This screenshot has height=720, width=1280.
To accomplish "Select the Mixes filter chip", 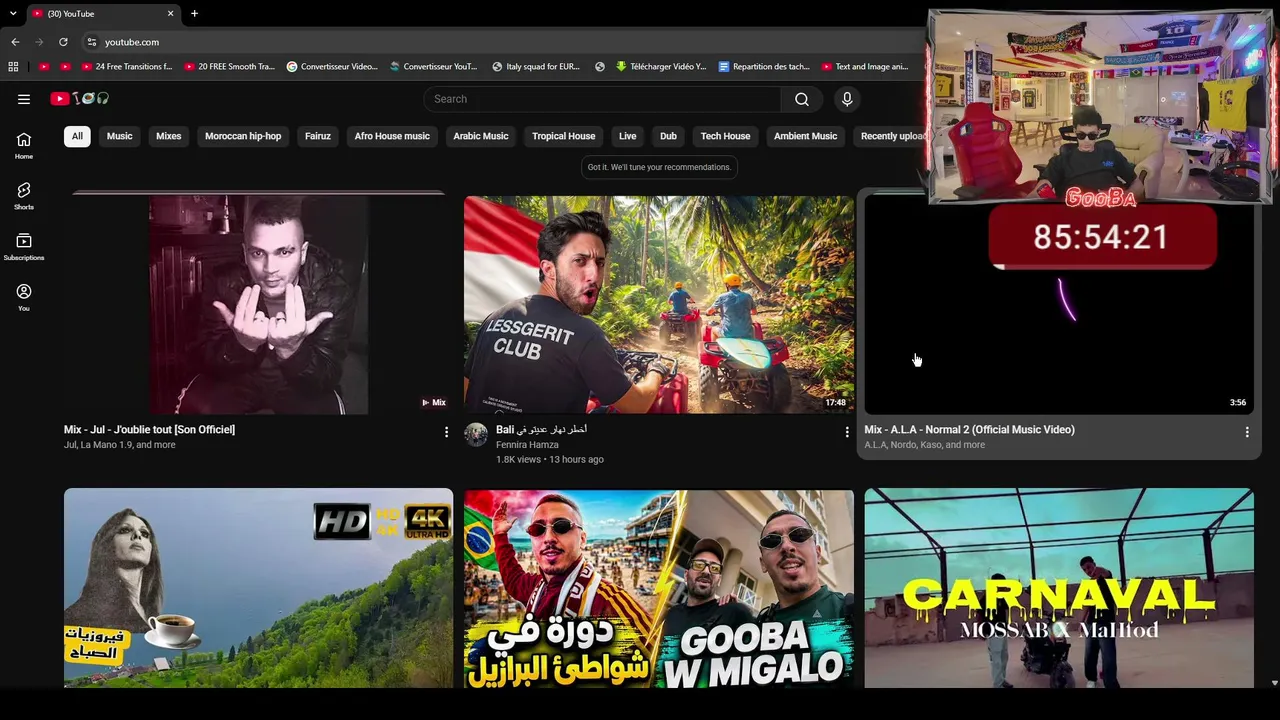I will click(x=169, y=136).
